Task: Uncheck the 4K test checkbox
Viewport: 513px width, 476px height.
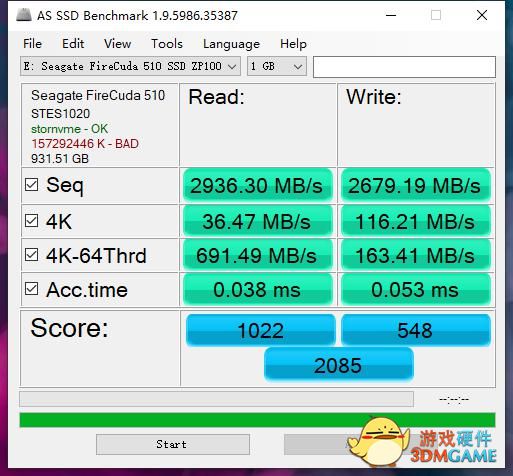Action: tap(32, 220)
